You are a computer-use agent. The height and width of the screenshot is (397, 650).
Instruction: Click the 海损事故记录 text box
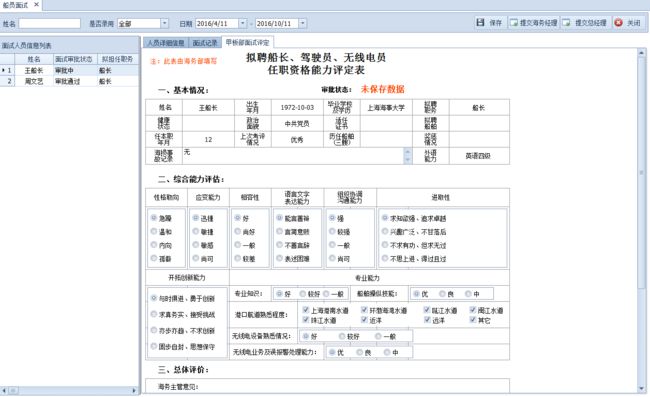293,156
